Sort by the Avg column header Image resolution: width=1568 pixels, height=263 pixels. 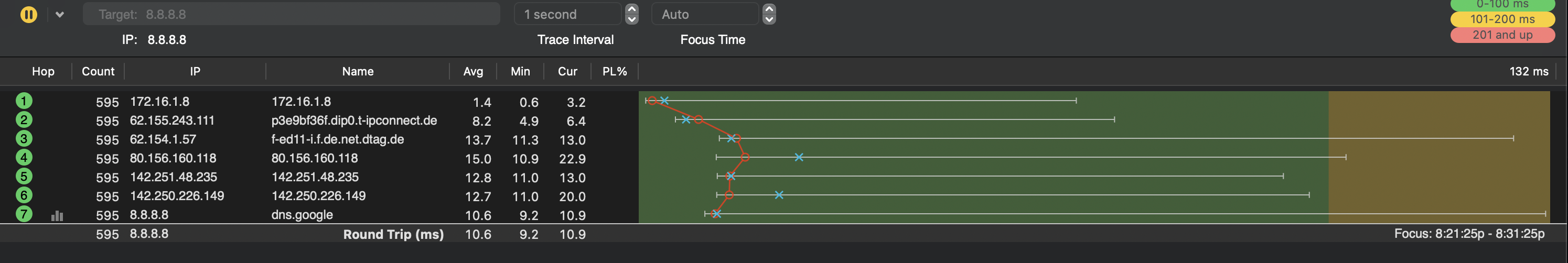click(x=473, y=71)
